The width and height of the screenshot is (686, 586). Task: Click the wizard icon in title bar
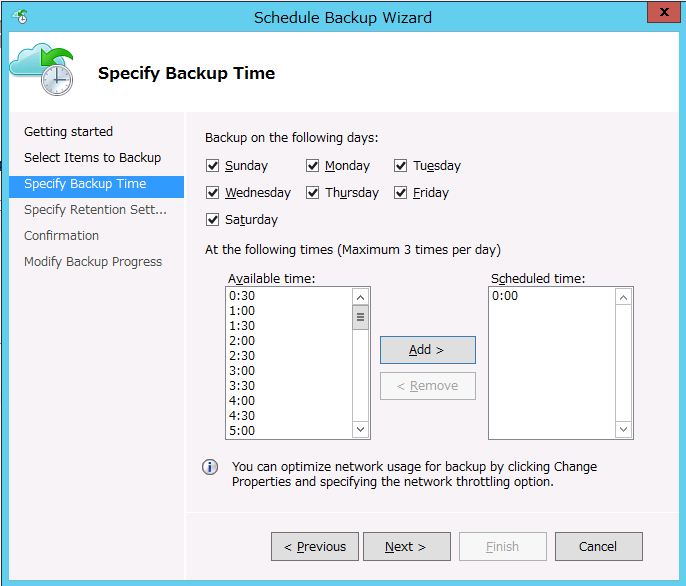(20, 16)
